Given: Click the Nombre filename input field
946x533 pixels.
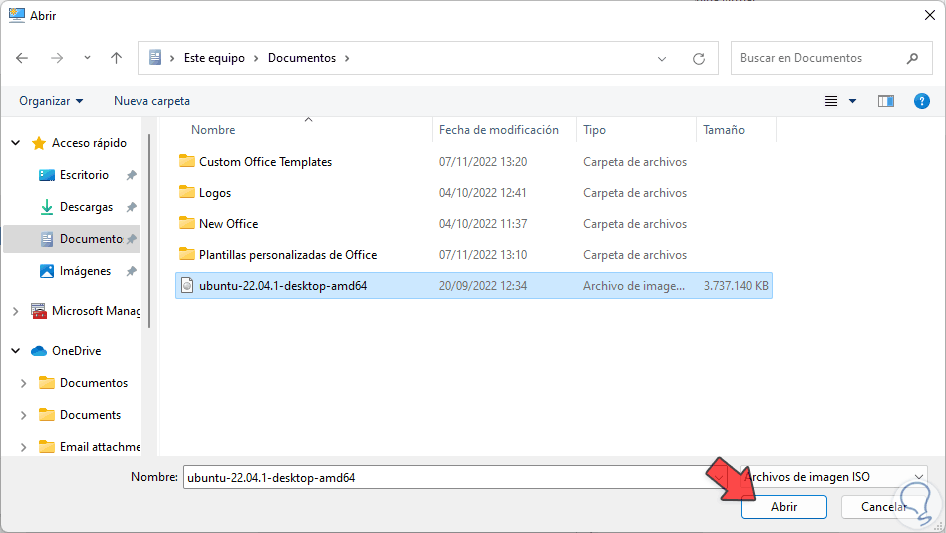Looking at the screenshot, I should pyautogui.click(x=446, y=477).
